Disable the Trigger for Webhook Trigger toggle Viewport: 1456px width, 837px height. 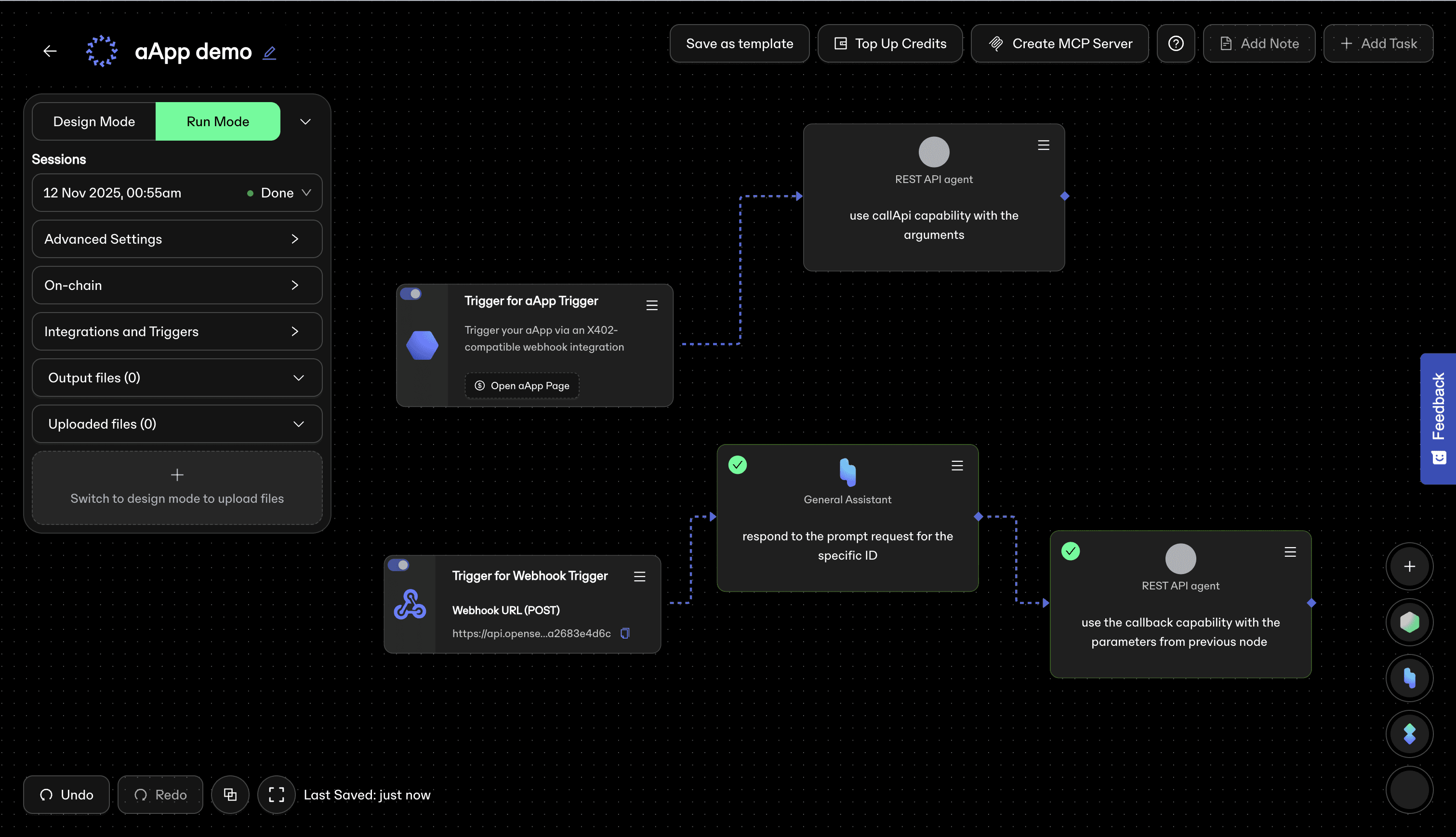click(x=399, y=564)
